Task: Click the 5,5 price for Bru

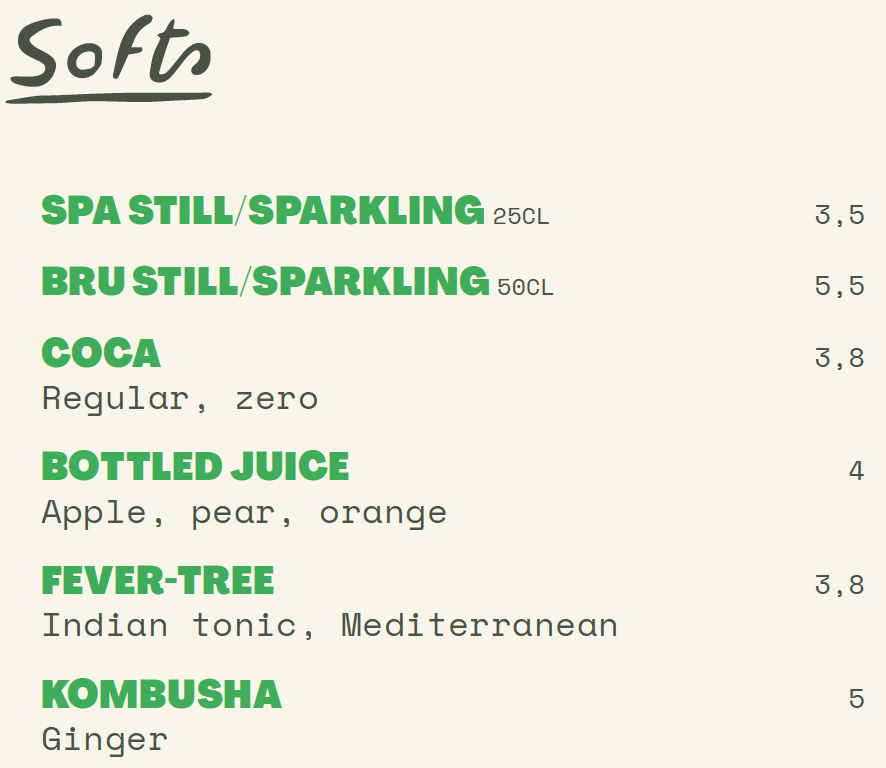Action: (x=839, y=285)
